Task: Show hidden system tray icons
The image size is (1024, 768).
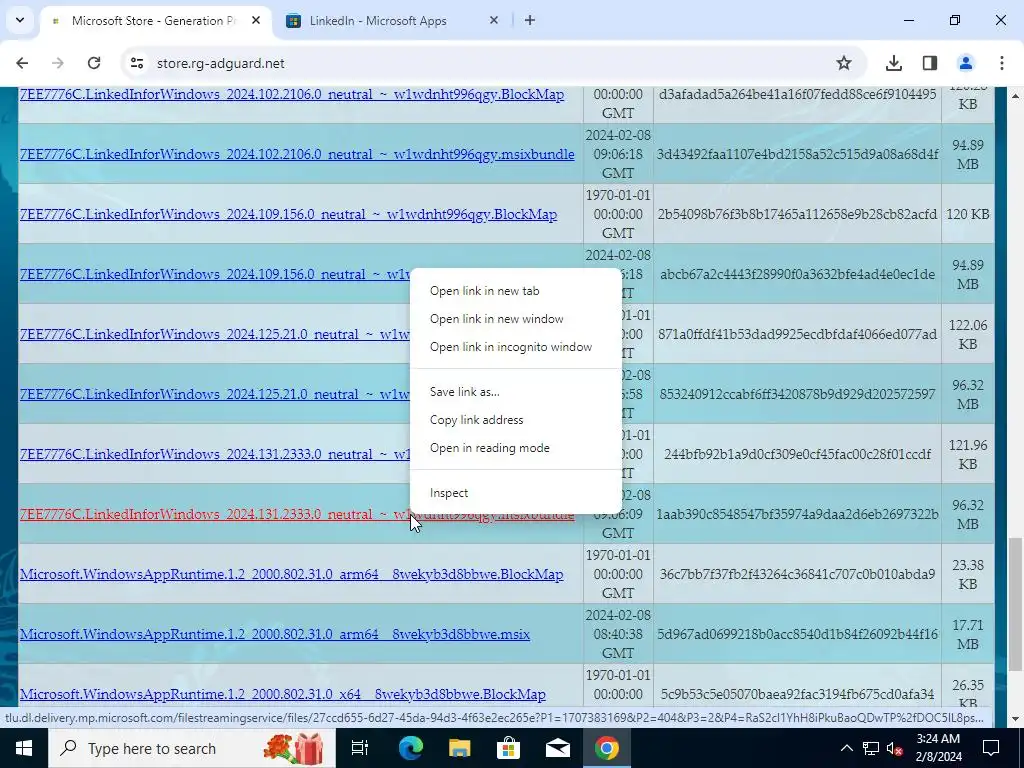Action: [x=846, y=748]
